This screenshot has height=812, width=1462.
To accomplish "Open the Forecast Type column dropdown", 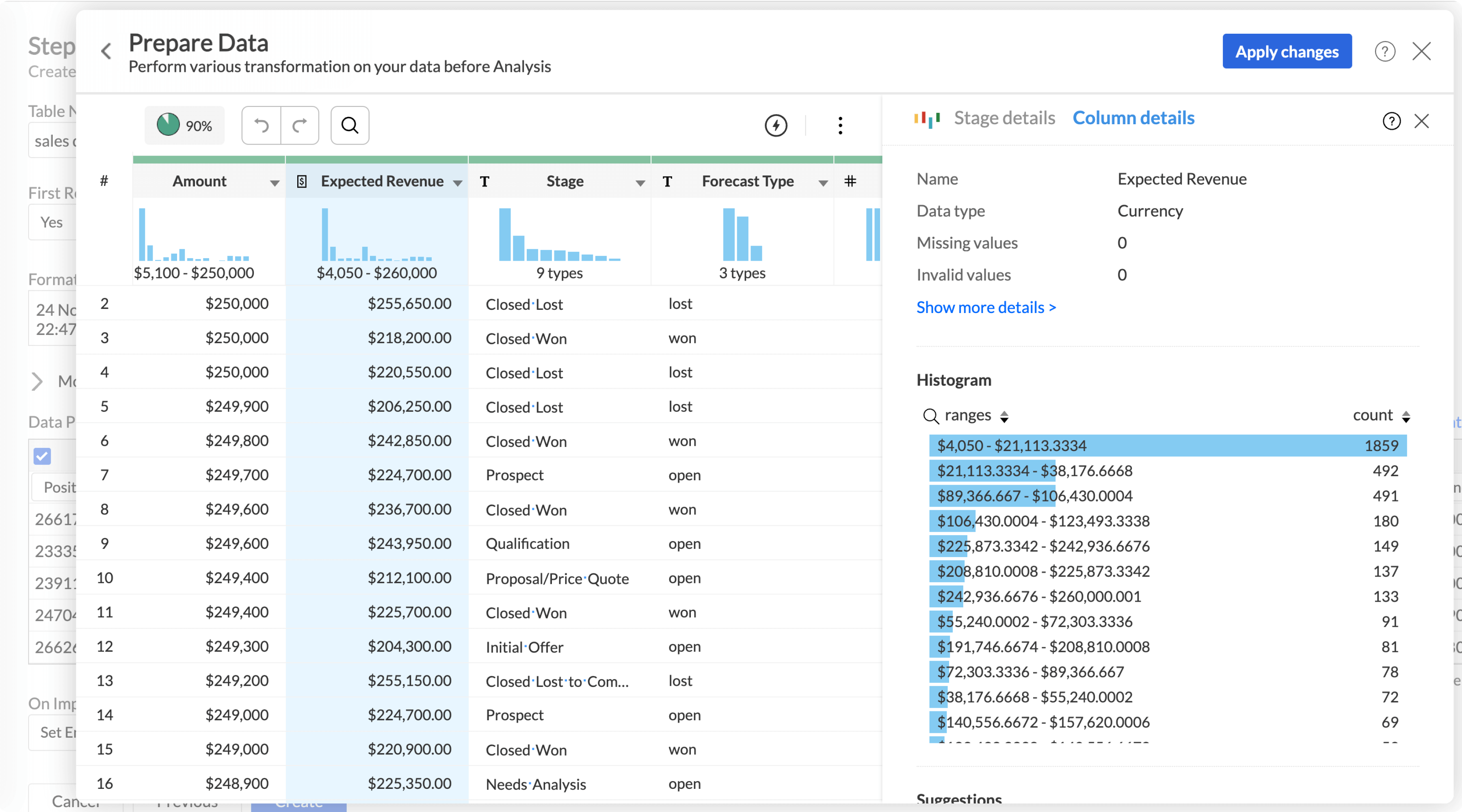I will (822, 183).
